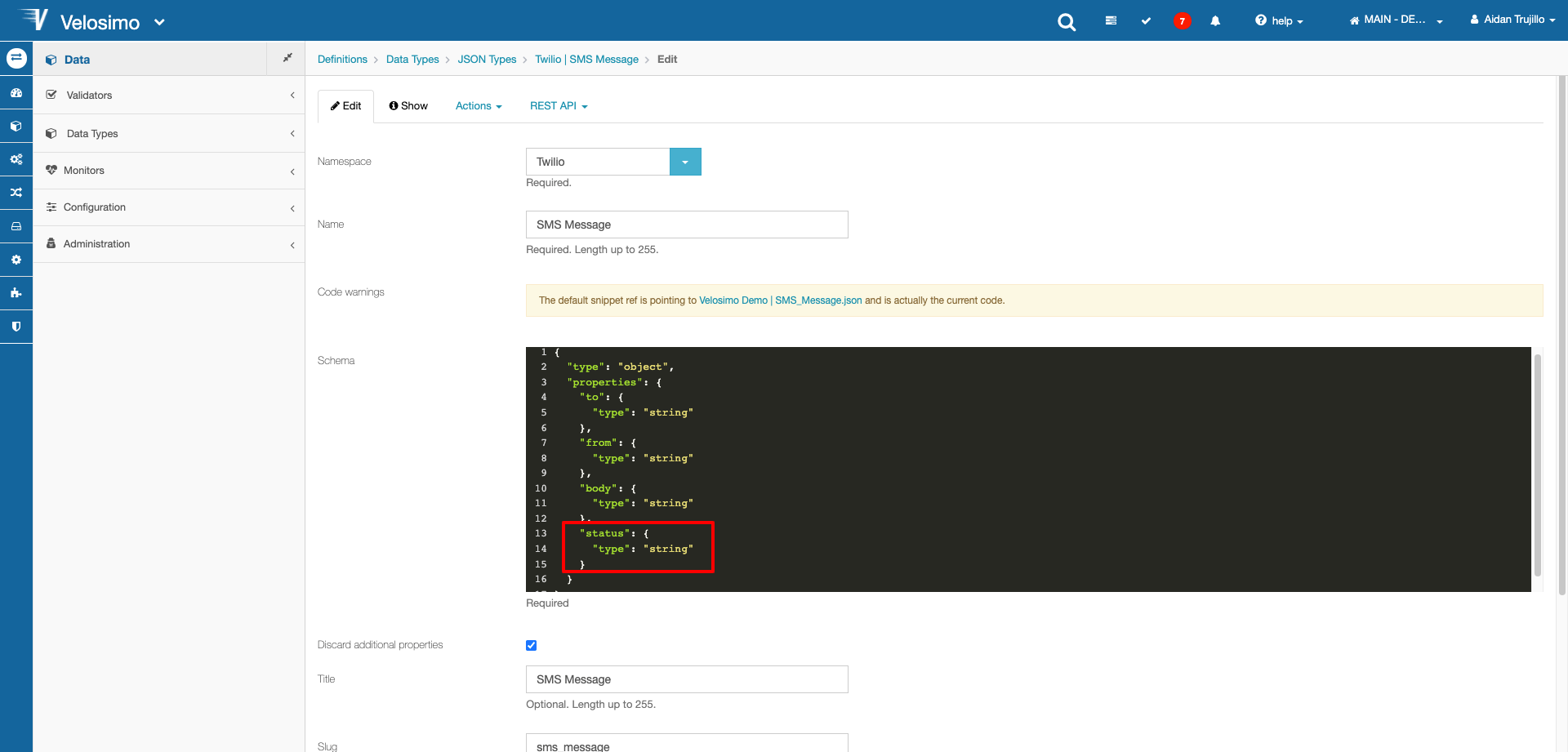
Task: Click the swap arrows icon in sidebar
Action: coord(16,58)
